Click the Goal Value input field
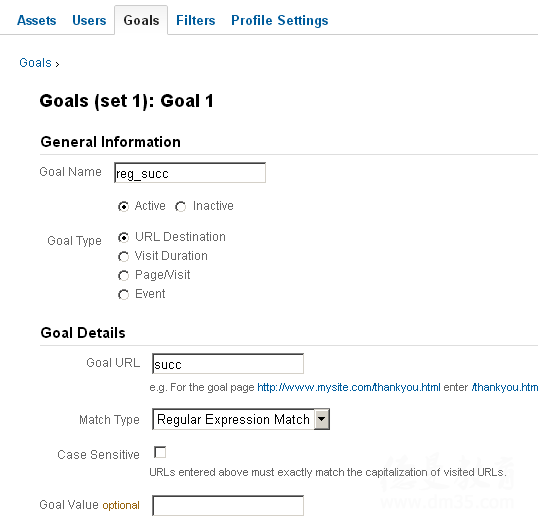This screenshot has width=538, height=529. [228, 505]
